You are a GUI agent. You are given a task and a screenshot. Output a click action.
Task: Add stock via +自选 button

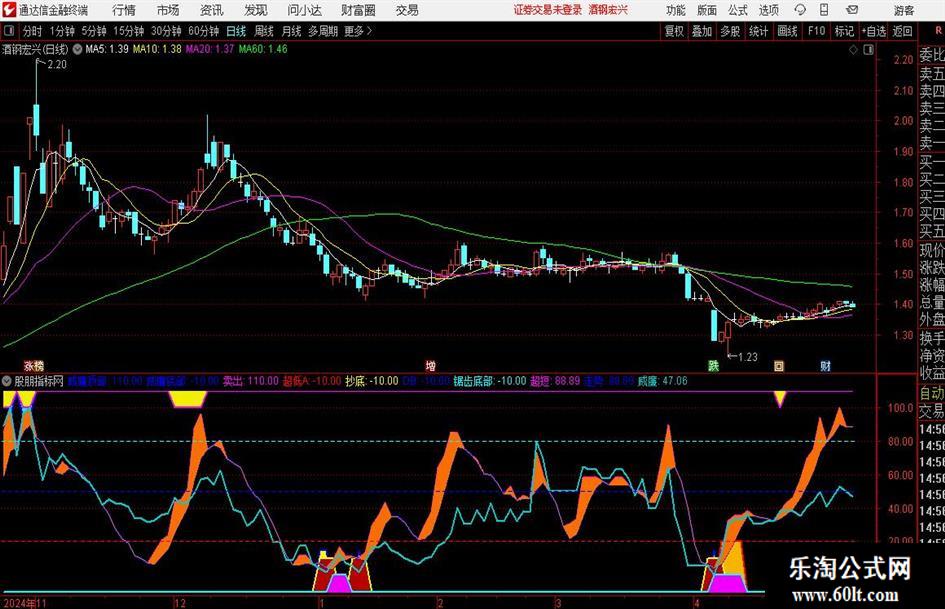873,31
